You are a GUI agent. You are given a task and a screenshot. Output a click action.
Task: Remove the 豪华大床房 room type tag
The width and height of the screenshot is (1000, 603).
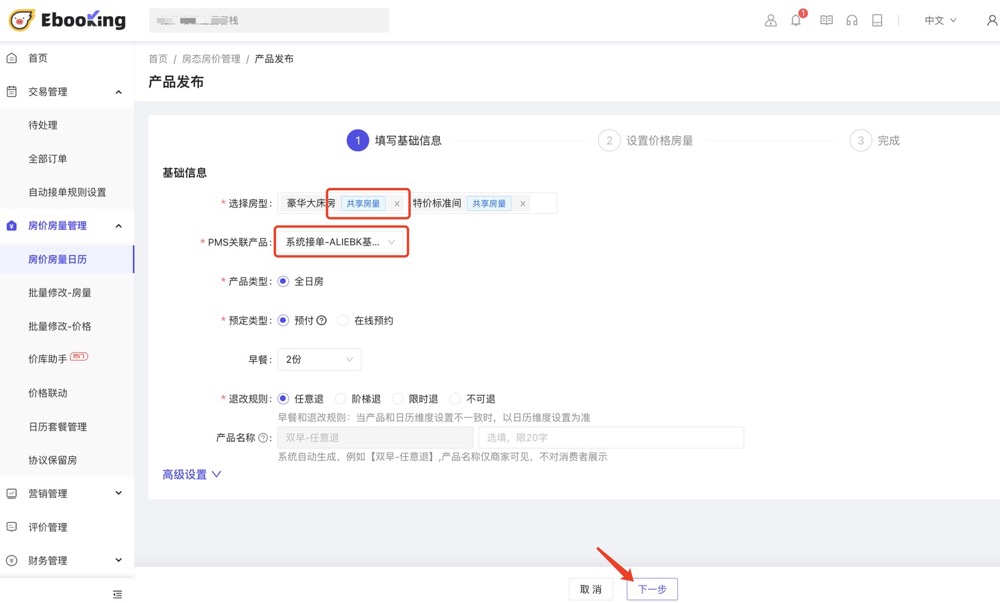click(397, 204)
